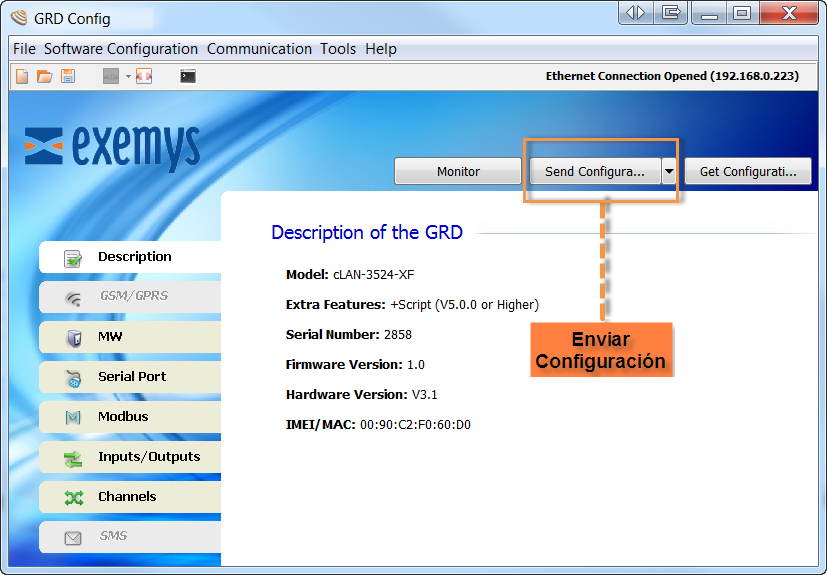Viewport: 827px width, 575px height.
Task: Open the File menu
Action: click(24, 49)
